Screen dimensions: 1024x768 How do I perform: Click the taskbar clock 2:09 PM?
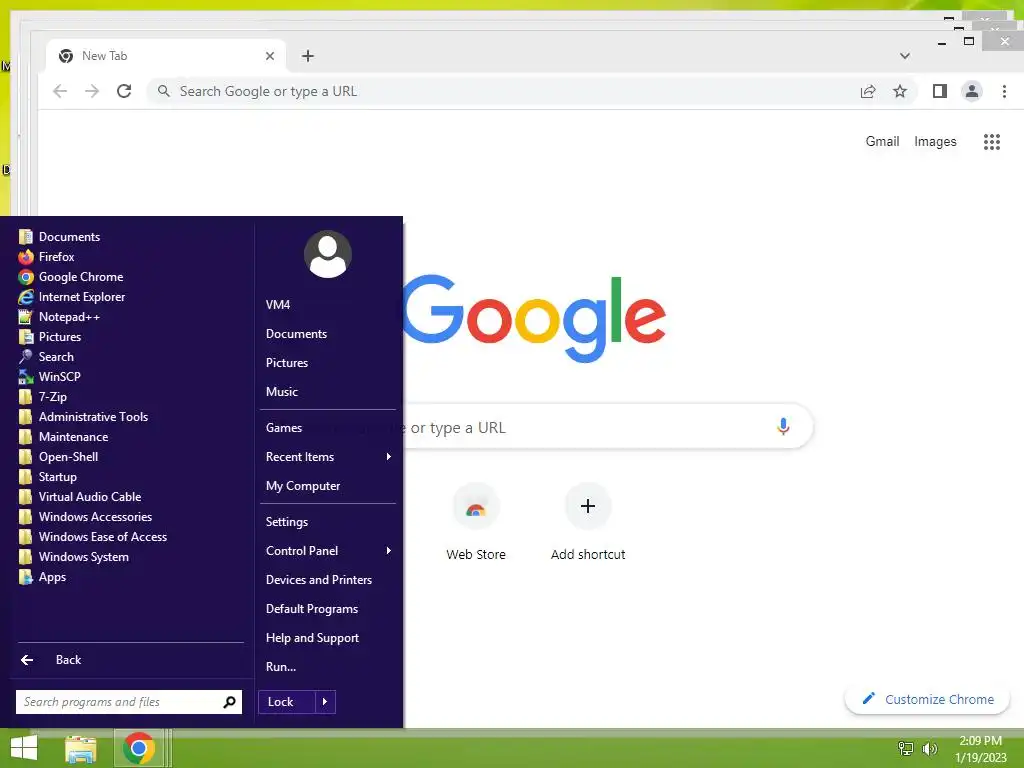[980, 741]
